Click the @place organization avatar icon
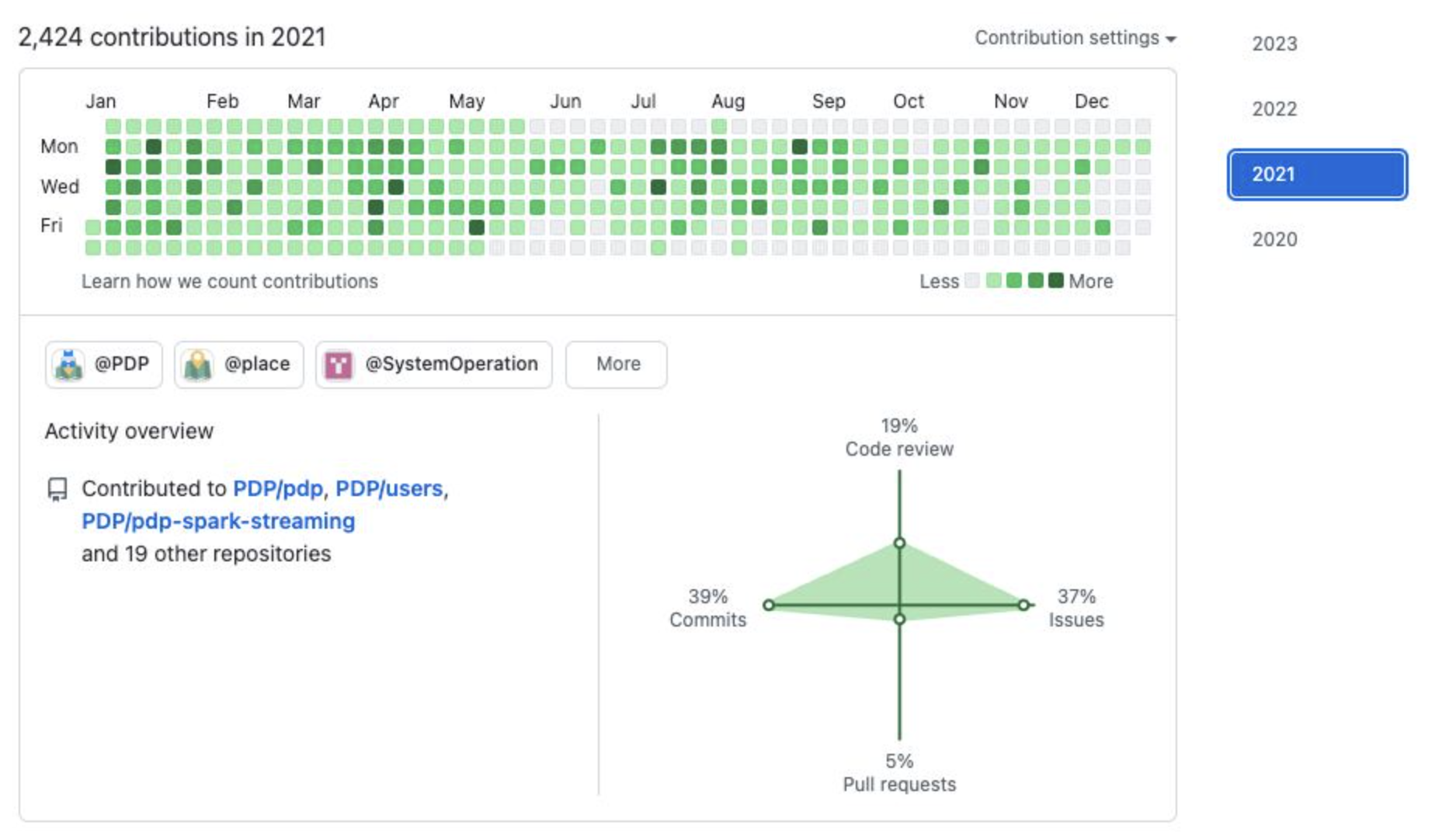 (x=198, y=364)
